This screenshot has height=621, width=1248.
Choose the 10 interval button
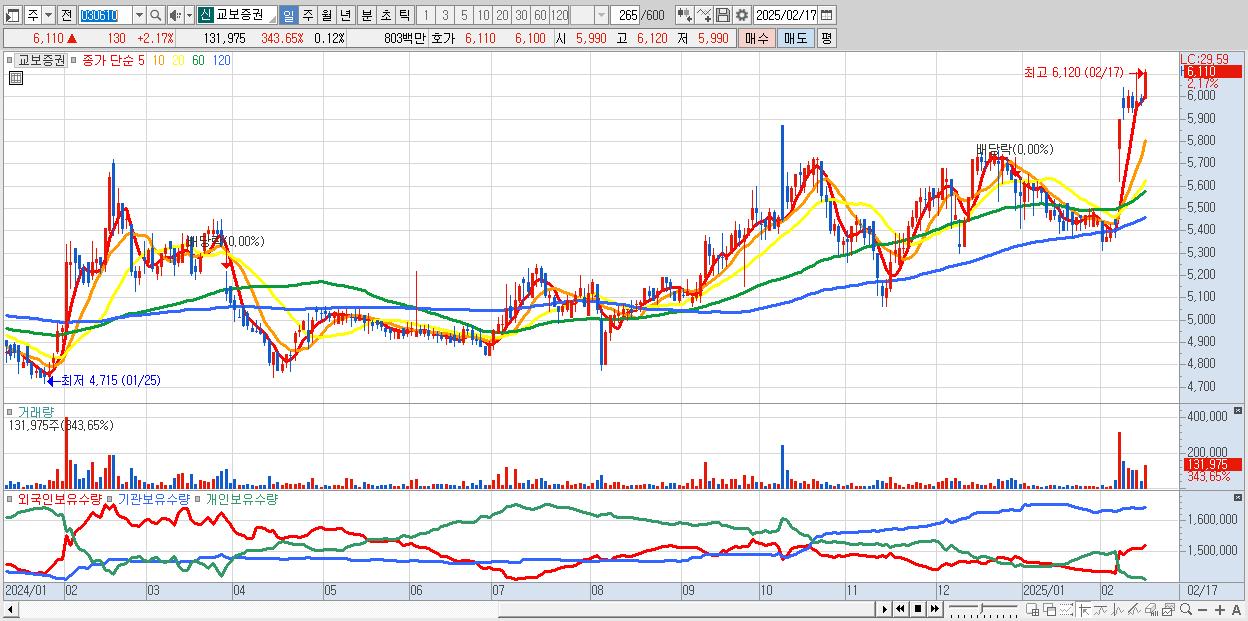tap(483, 15)
